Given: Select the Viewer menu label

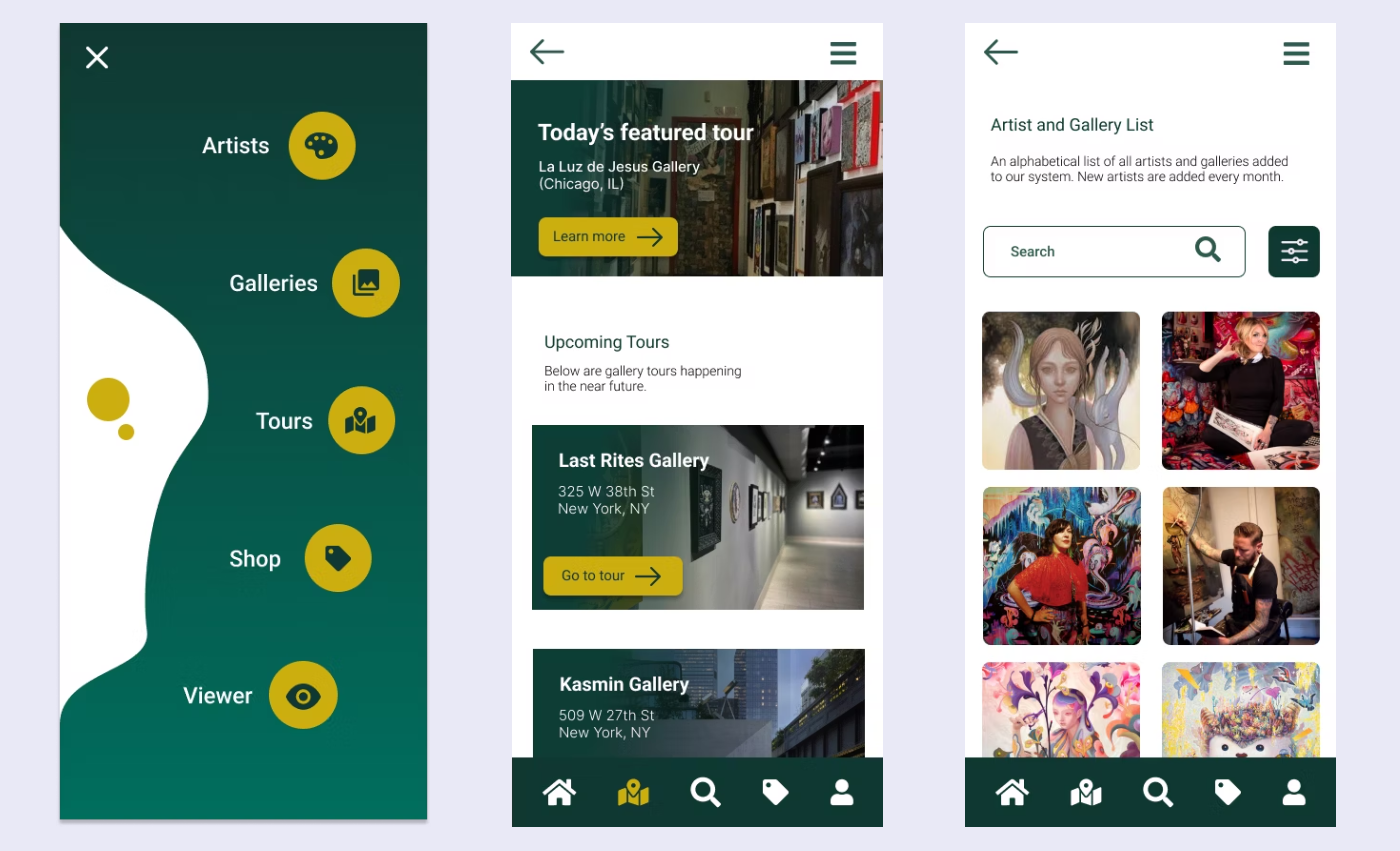Looking at the screenshot, I should pyautogui.click(x=218, y=696).
